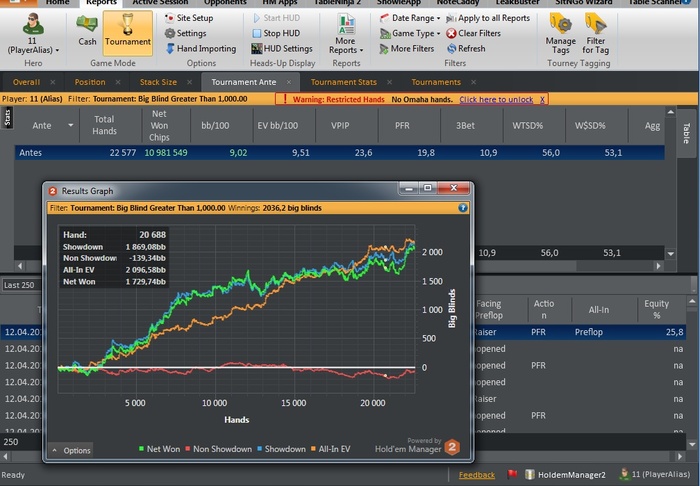Toggle the Non Showdown legend series
Image resolution: width=700 pixels, height=486 pixels.
[218, 449]
